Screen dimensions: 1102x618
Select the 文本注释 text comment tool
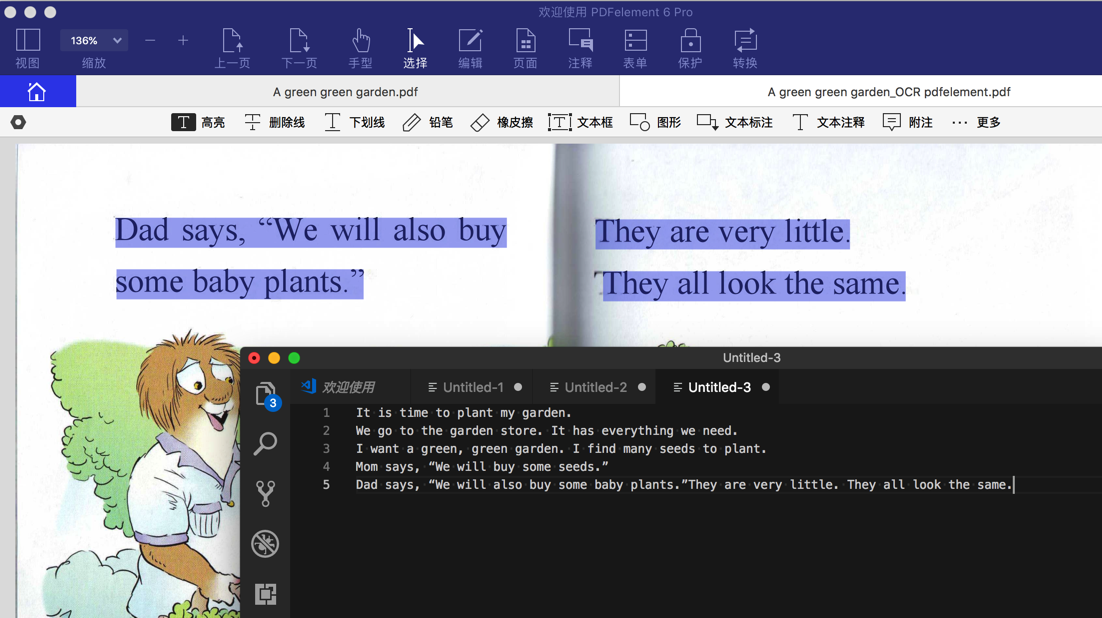[x=829, y=122]
